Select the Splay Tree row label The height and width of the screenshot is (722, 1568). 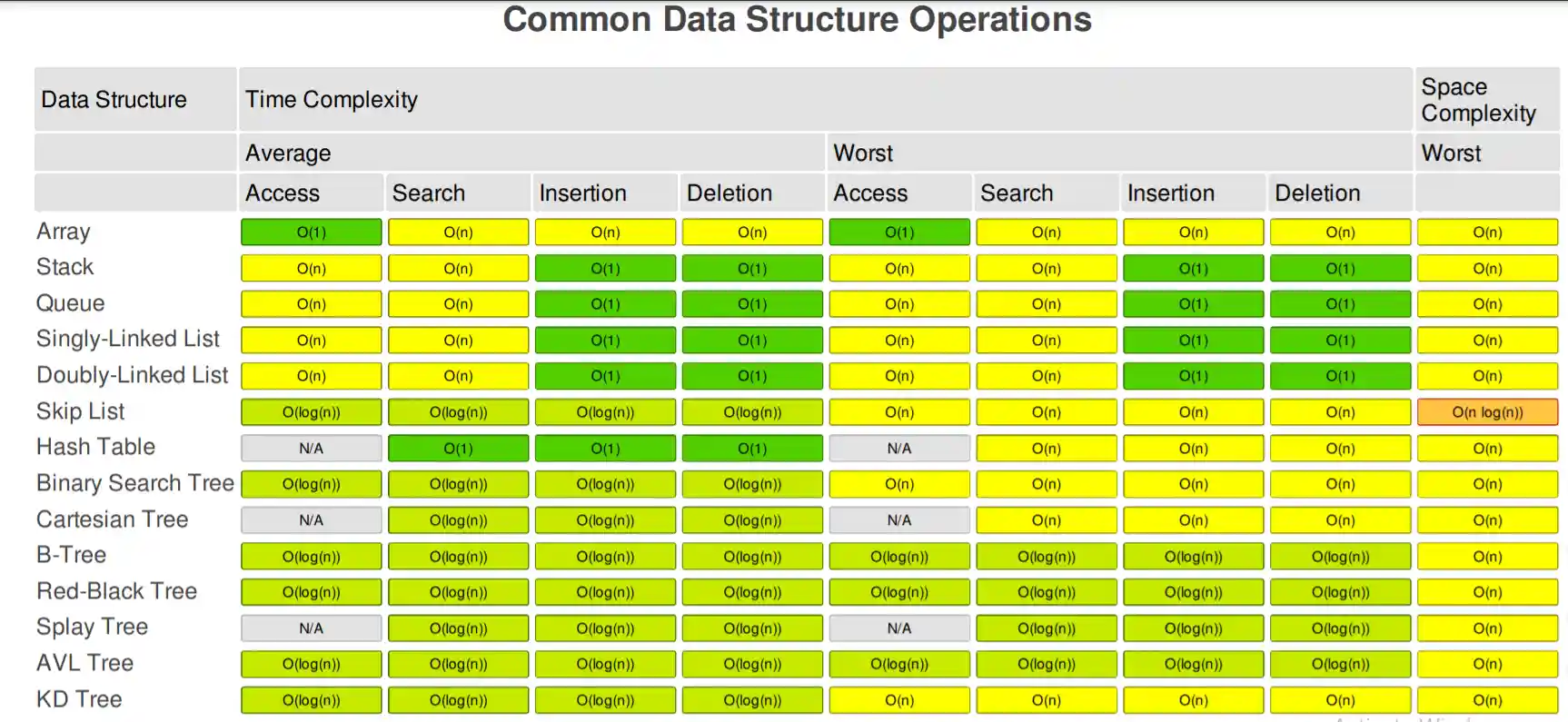pyautogui.click(x=92, y=627)
